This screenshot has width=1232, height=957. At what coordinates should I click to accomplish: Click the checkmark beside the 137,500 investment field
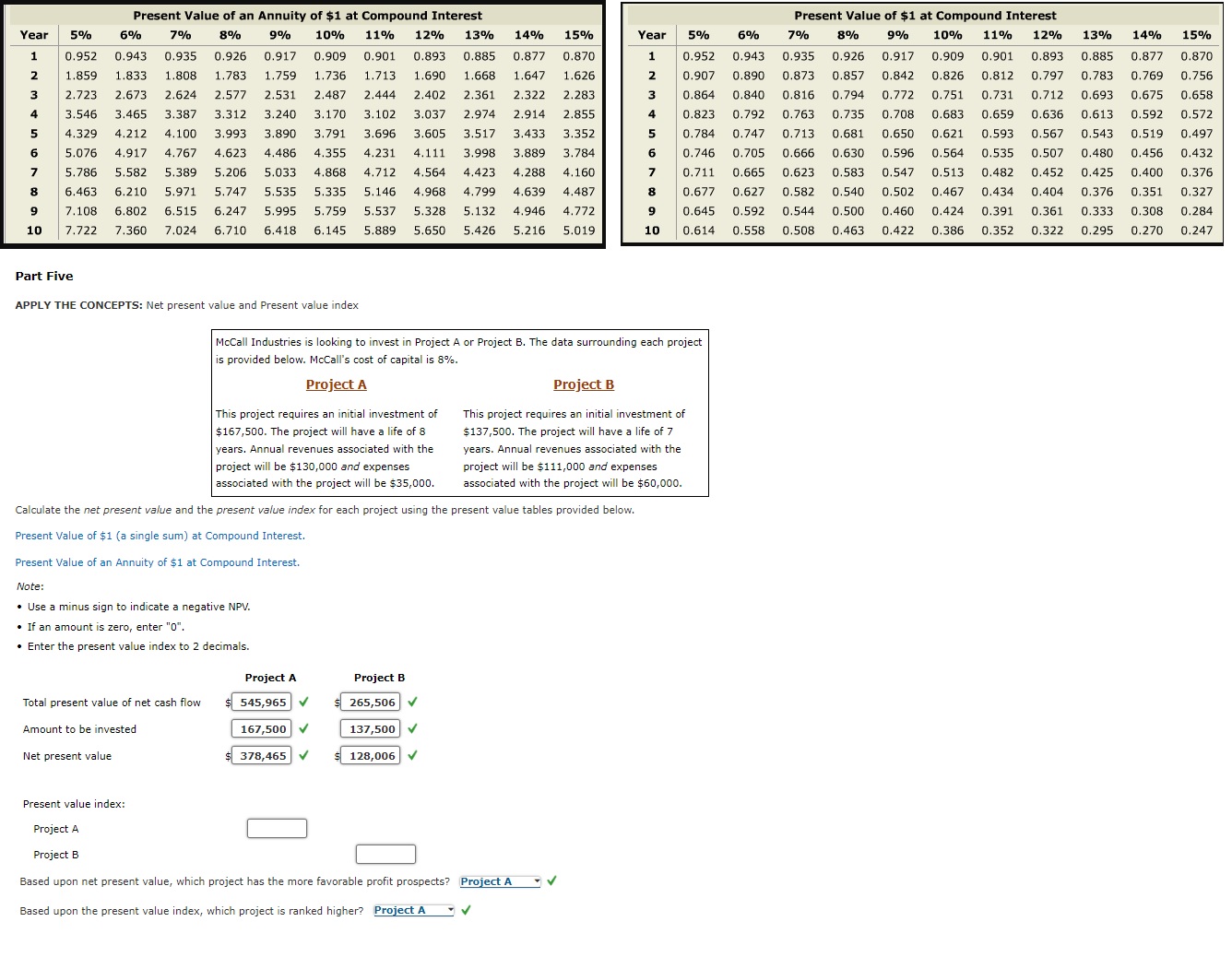point(411,728)
